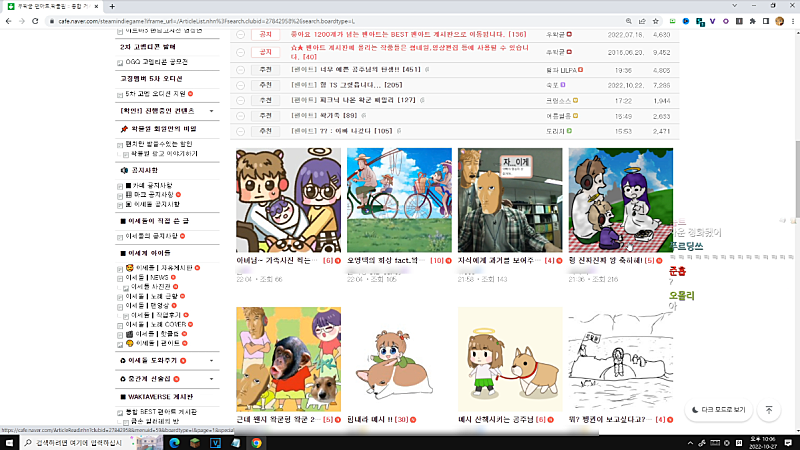Toggle the browser side panel icon
800x450 pixels.
point(766,21)
